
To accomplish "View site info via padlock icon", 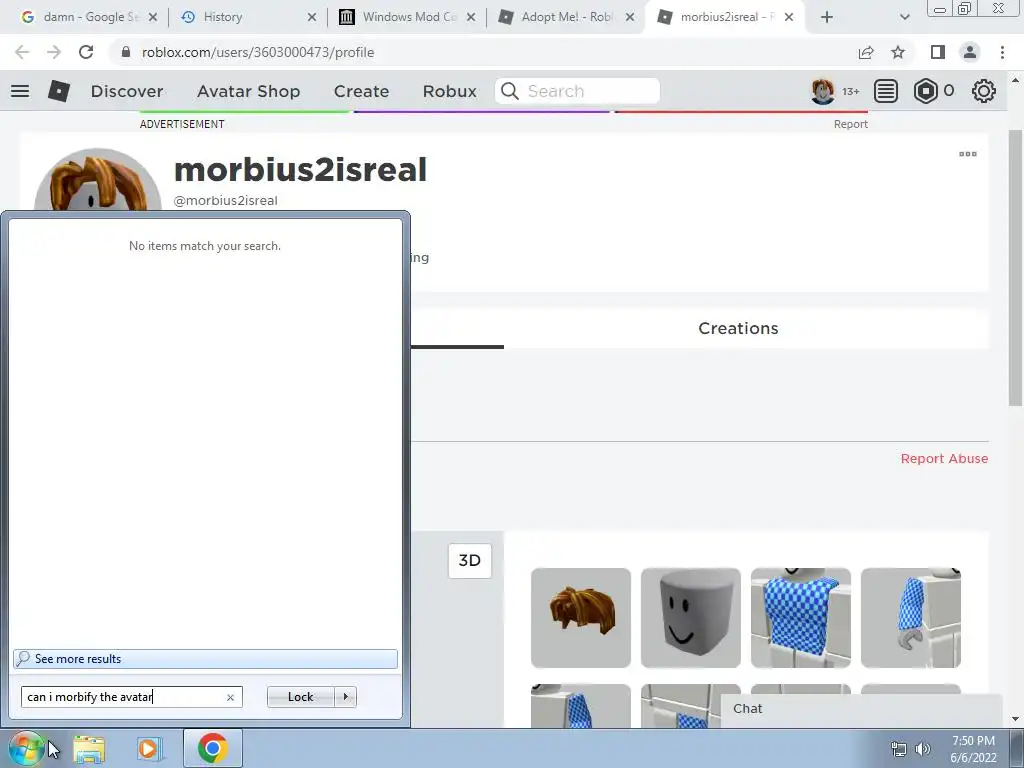I will click(126, 52).
